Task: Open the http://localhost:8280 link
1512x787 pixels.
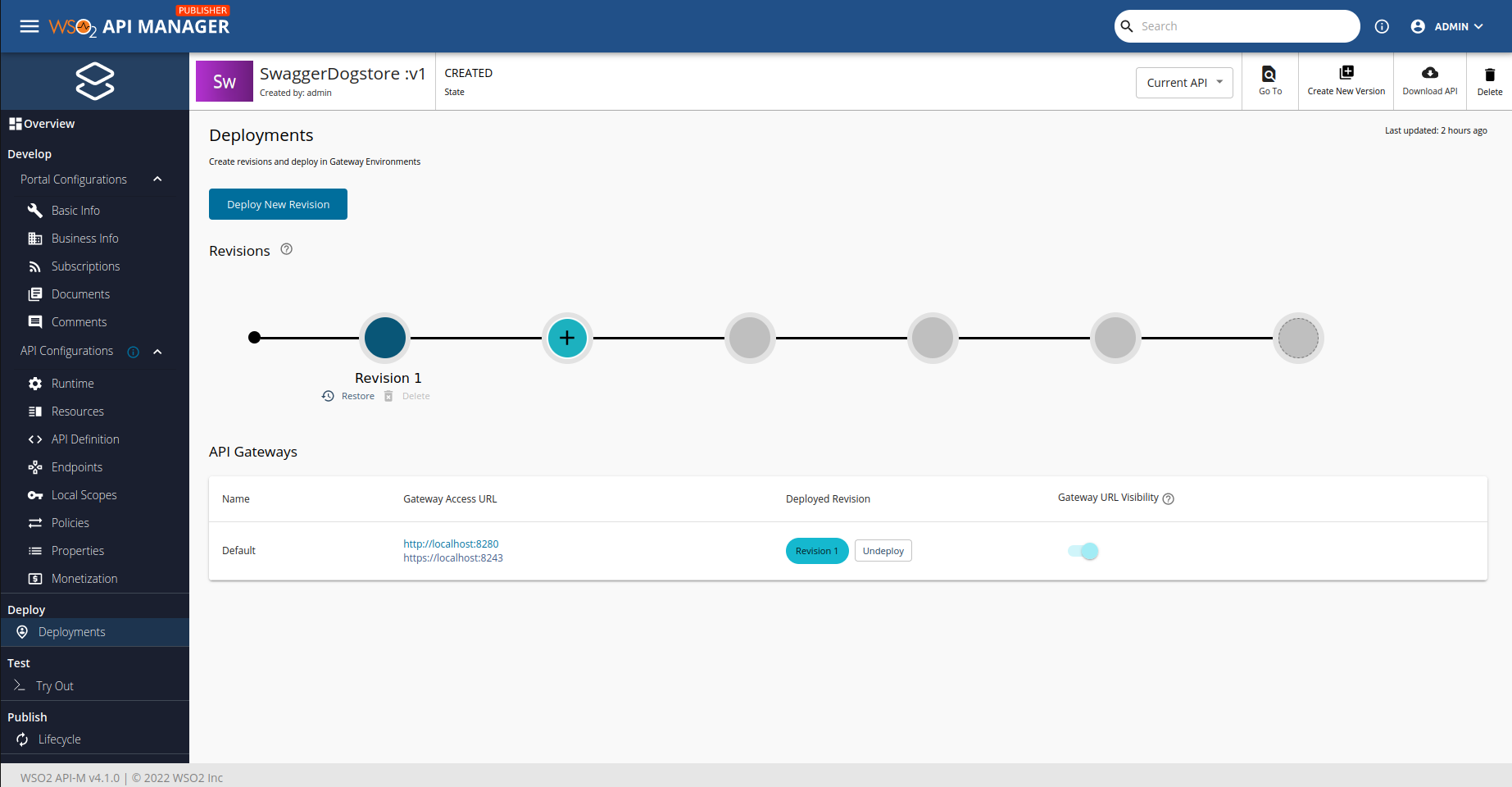Action: 451,544
